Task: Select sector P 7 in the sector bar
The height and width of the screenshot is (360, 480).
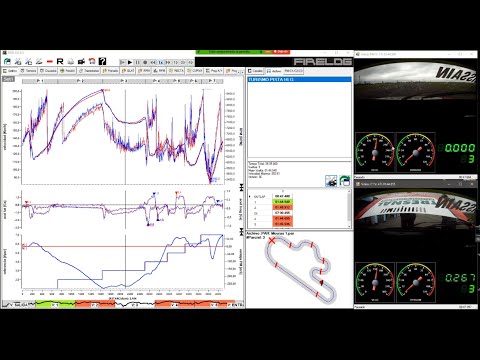Action: tap(212, 81)
